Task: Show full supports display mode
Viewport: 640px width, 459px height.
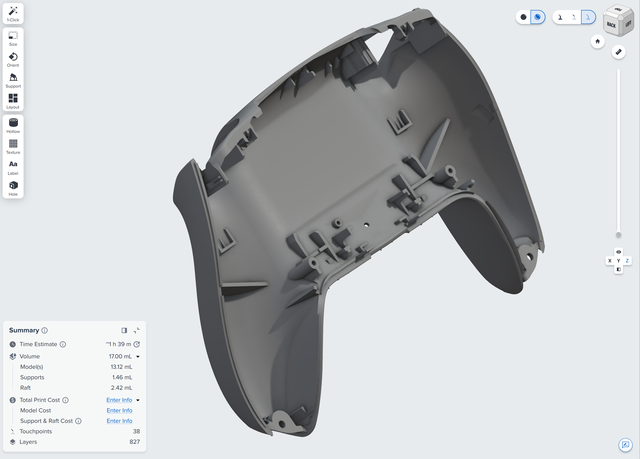Action: (x=560, y=17)
